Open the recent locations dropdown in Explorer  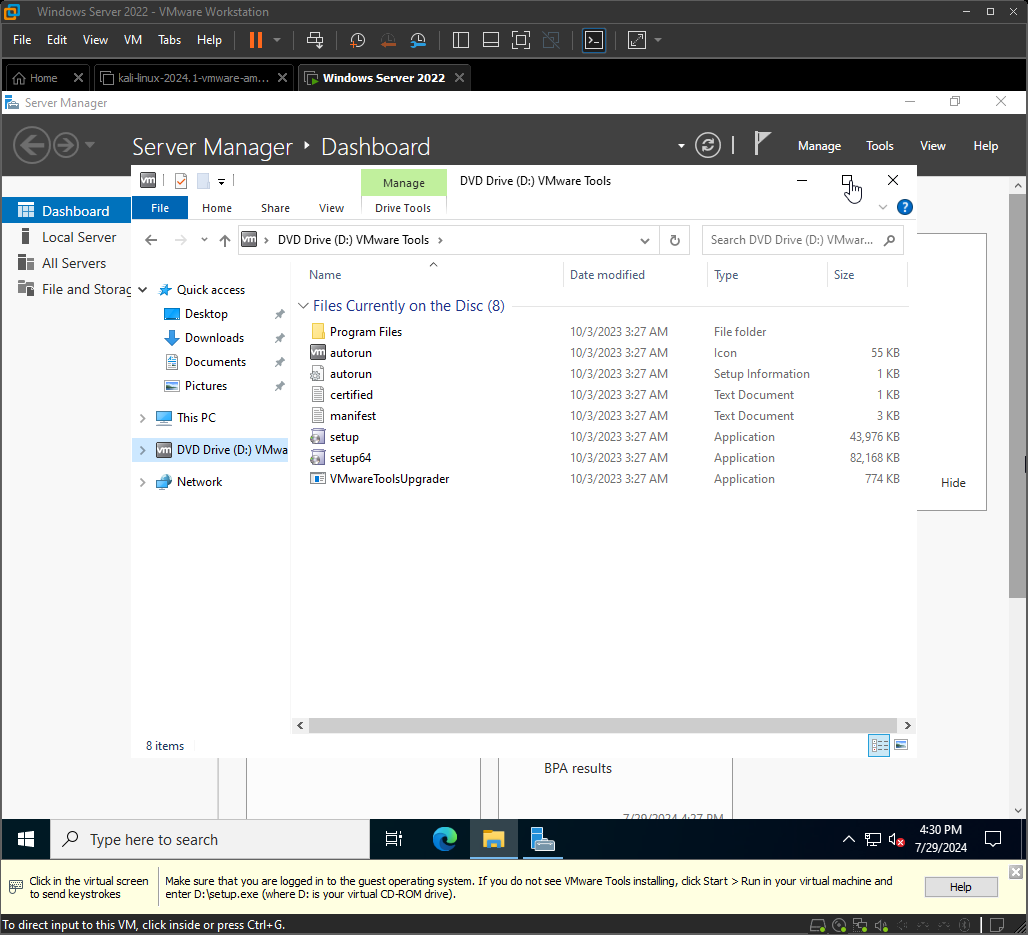tap(205, 240)
